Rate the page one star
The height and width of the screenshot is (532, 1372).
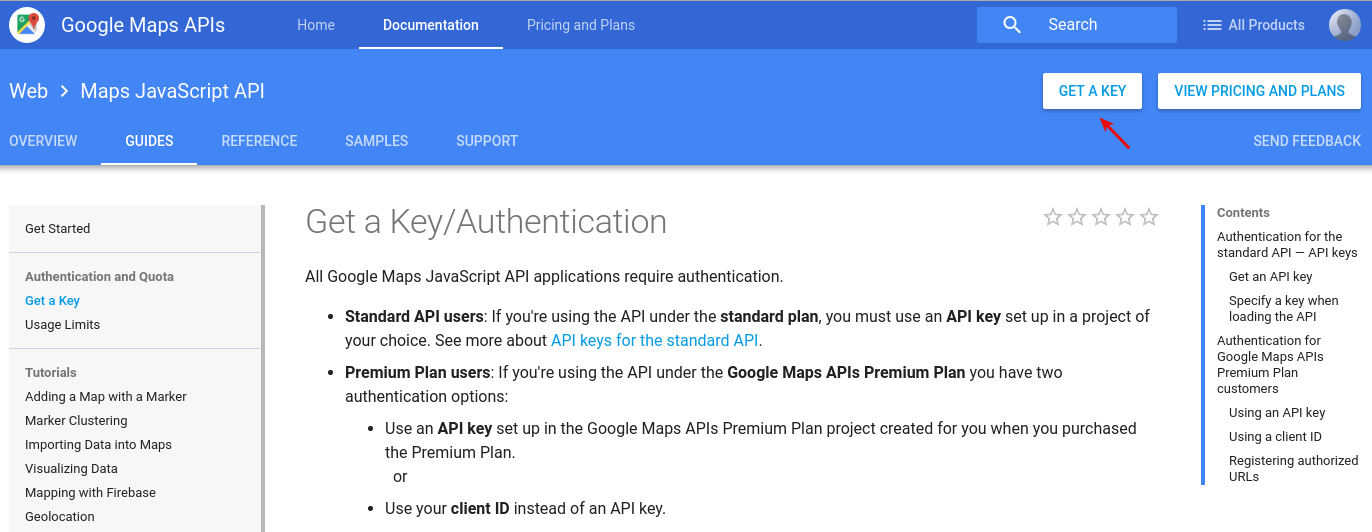click(1053, 217)
